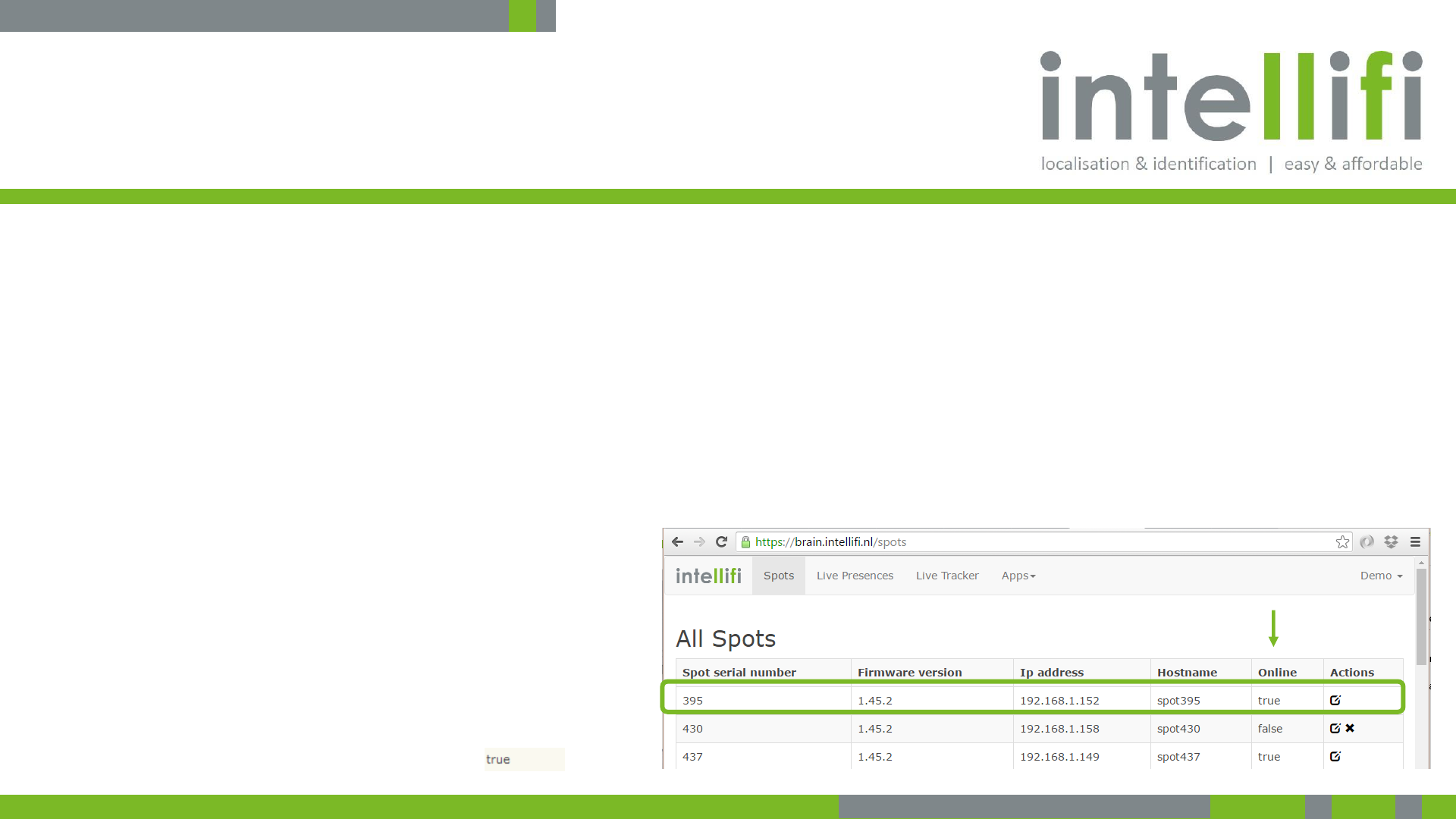Open the Chrome hamburger menu
Image resolution: width=1456 pixels, height=819 pixels.
[1415, 541]
